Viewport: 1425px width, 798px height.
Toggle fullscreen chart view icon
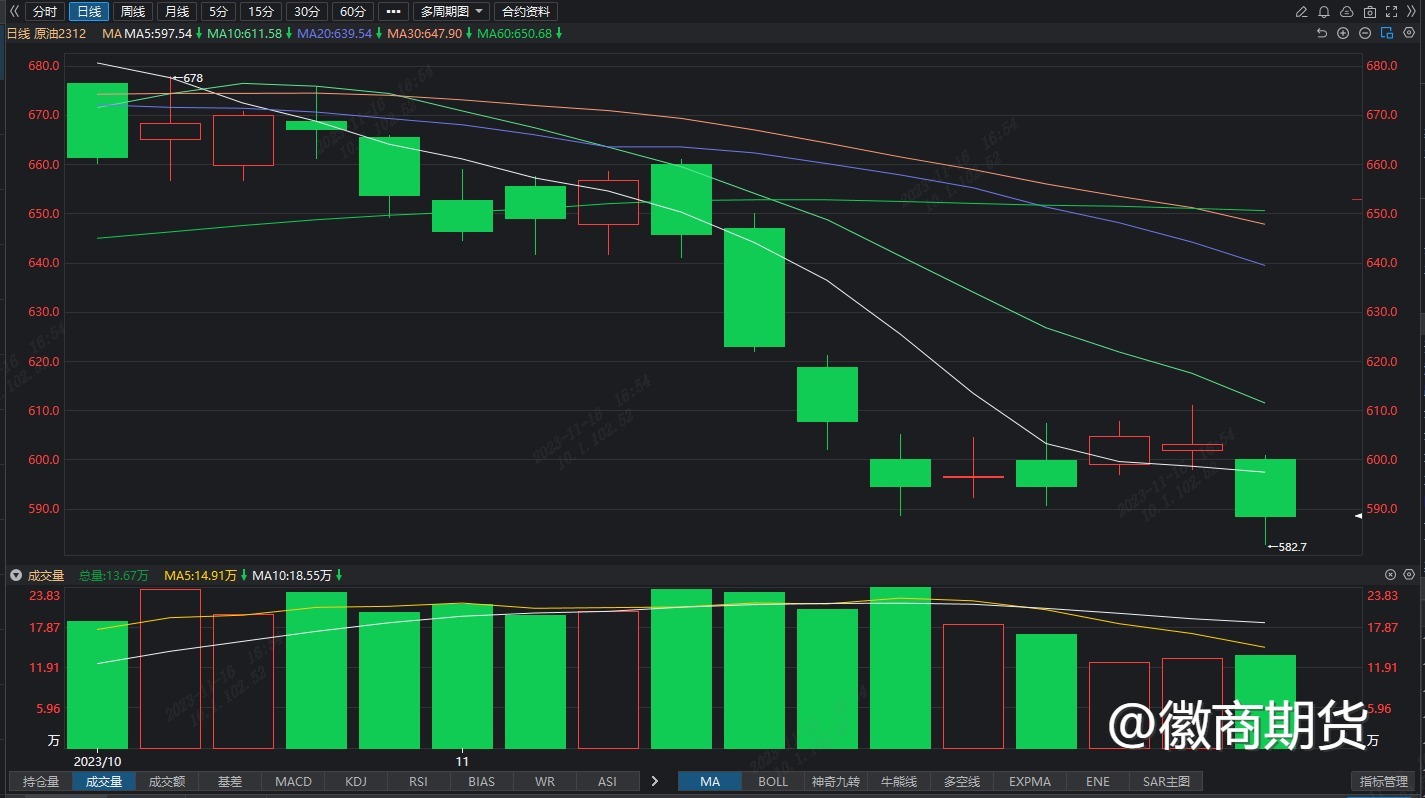1392,12
